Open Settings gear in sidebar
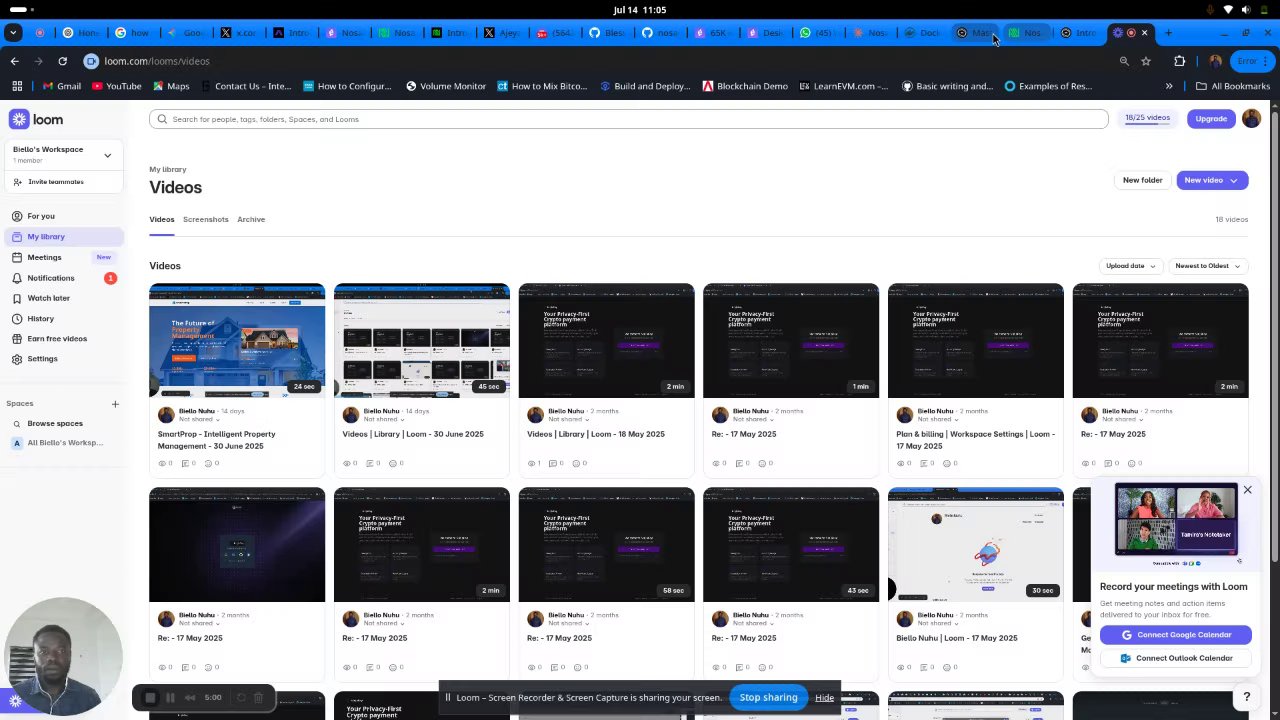Screen dimensions: 1280x720 pos(17,359)
